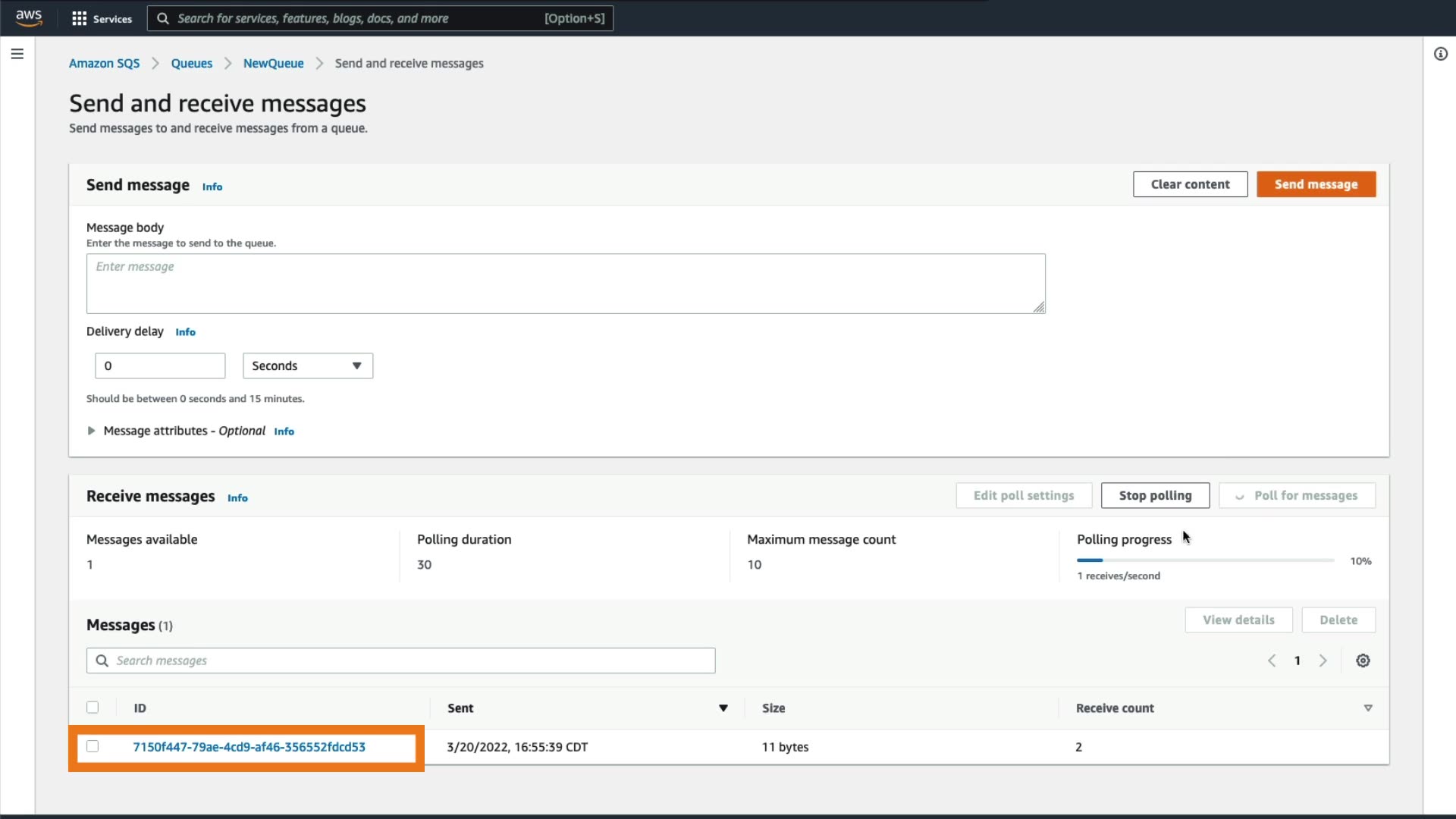Open the AWS home logo

click(29, 17)
